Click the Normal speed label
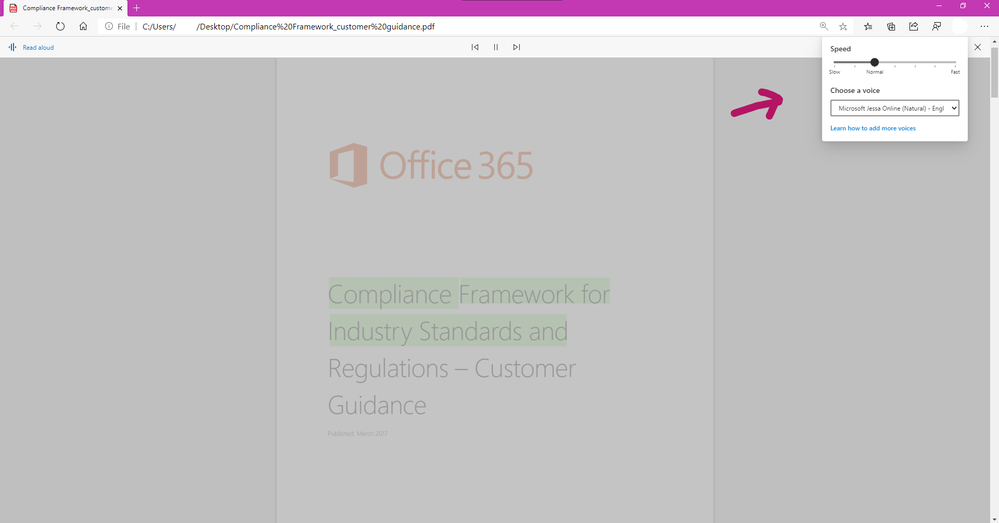Viewport: 999px width, 523px height. point(875,72)
